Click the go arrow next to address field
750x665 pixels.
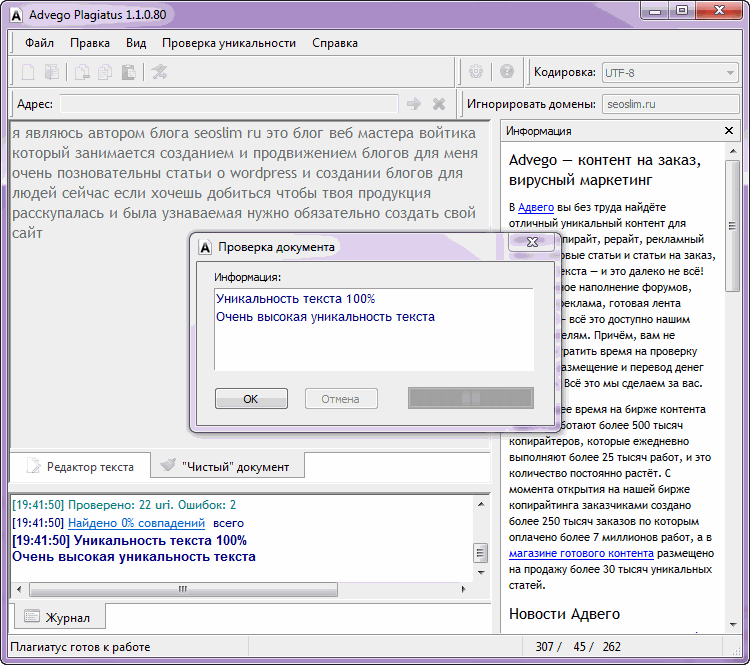tap(414, 104)
